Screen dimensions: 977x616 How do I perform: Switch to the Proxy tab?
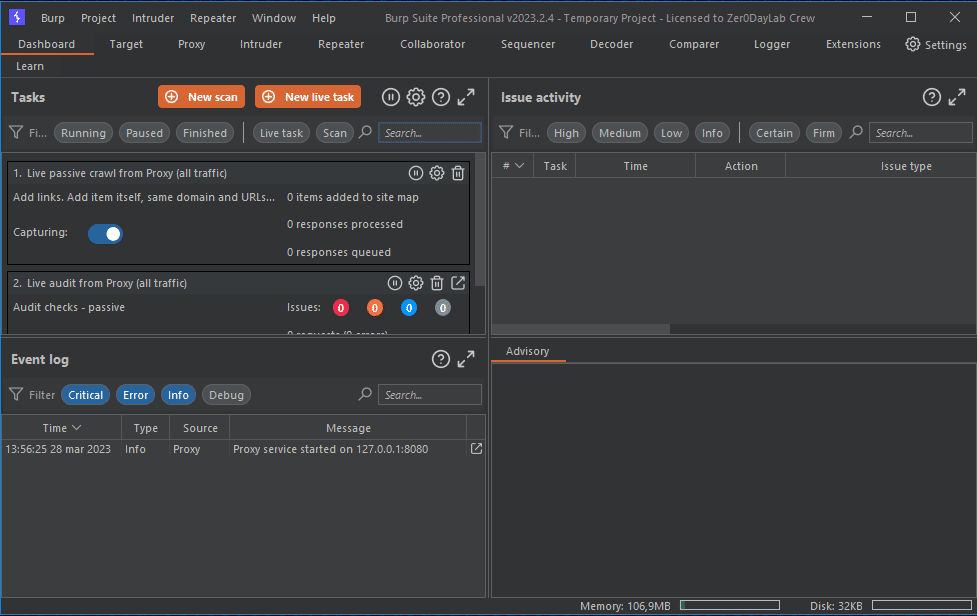190,44
